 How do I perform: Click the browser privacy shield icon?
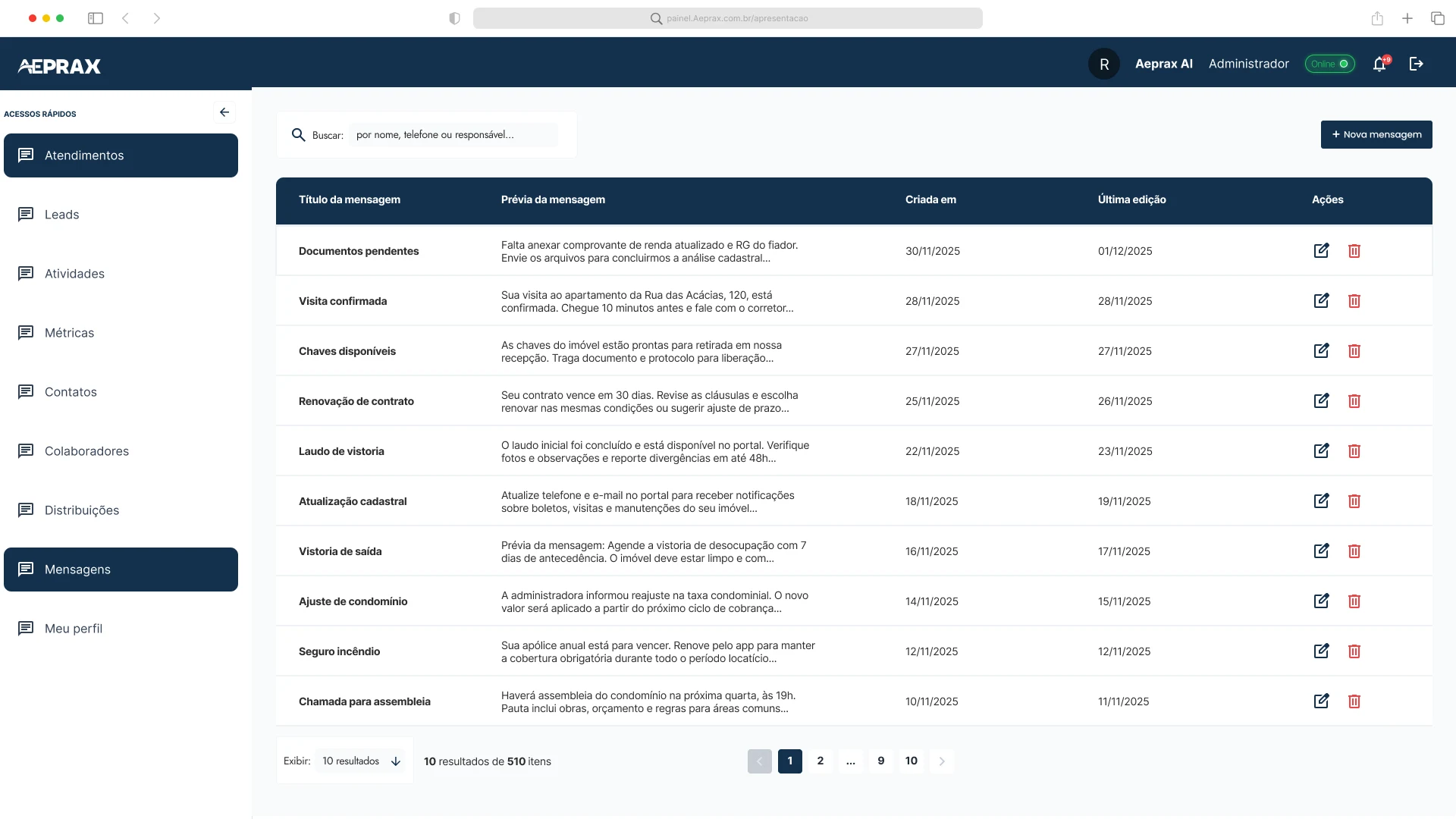454,18
